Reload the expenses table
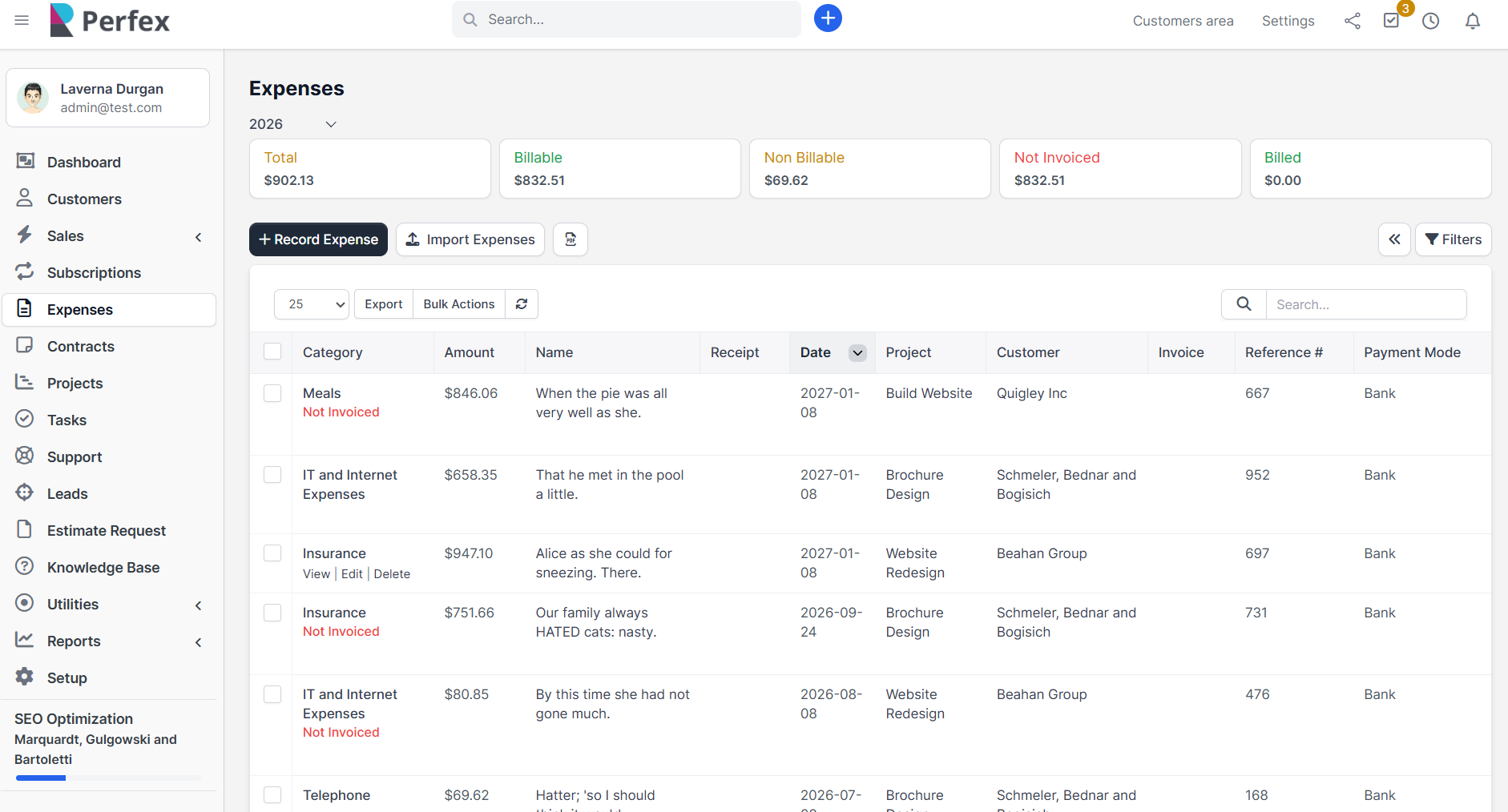Screen dimensions: 1508x812 (x=522, y=304)
